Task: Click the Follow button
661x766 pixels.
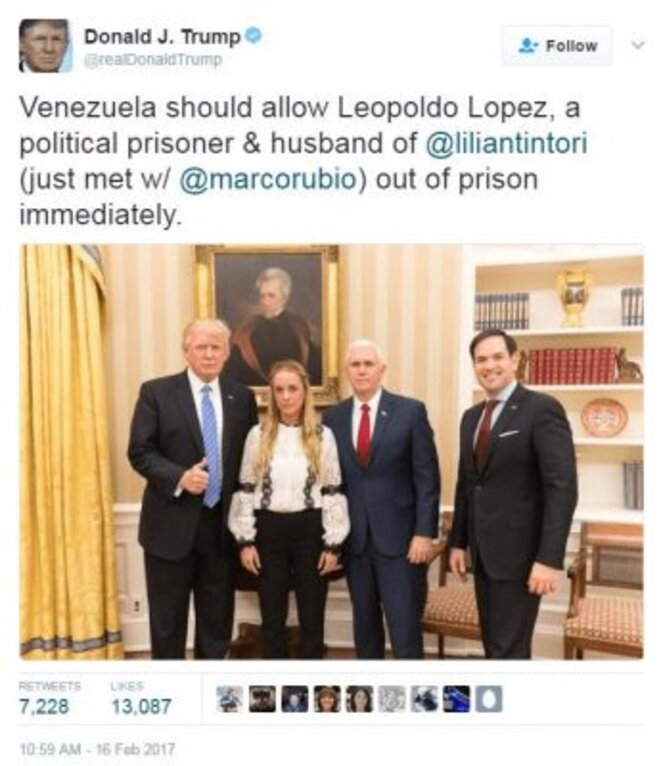Action: 556,46
